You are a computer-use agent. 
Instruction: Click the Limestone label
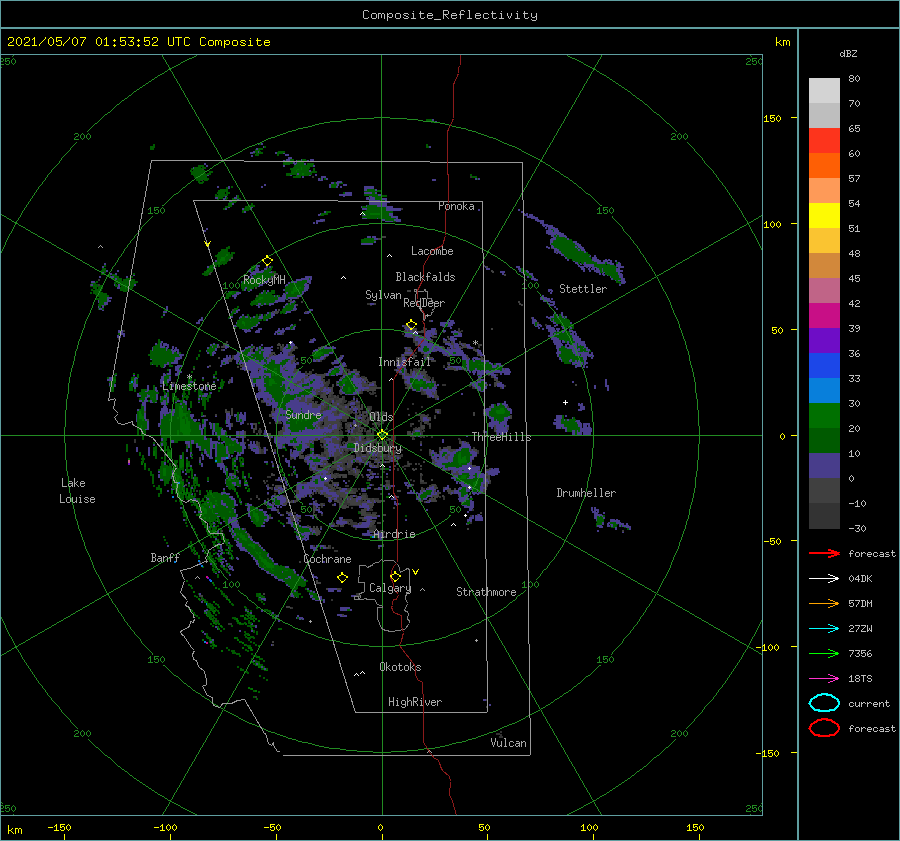point(189,386)
